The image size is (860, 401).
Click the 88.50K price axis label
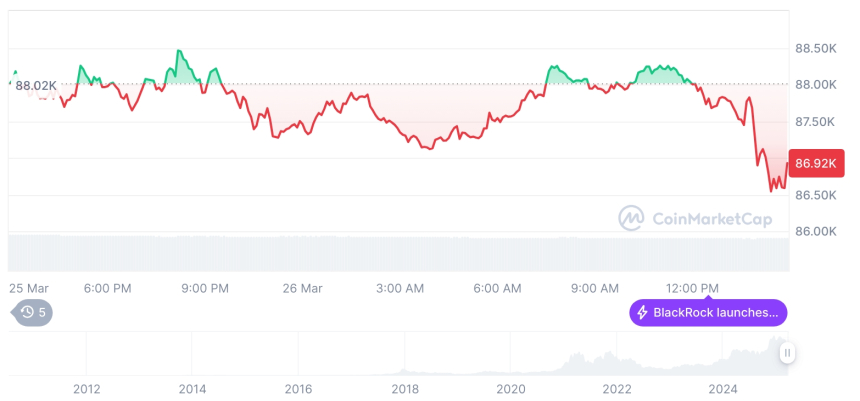coord(815,48)
